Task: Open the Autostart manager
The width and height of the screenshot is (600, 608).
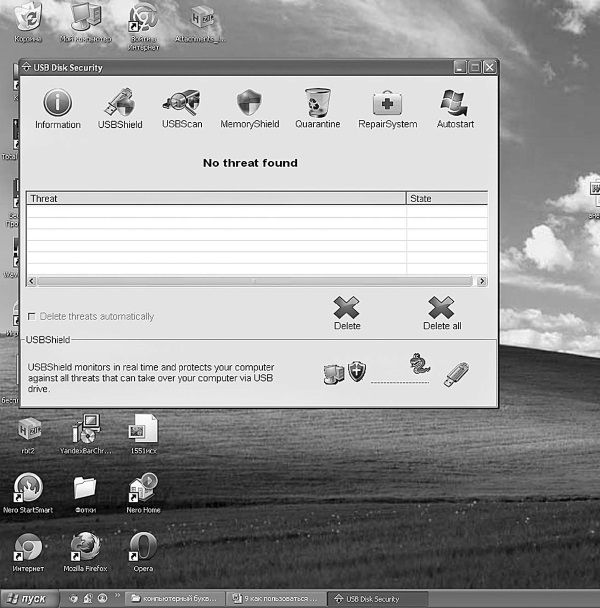Action: pyautogui.click(x=455, y=108)
